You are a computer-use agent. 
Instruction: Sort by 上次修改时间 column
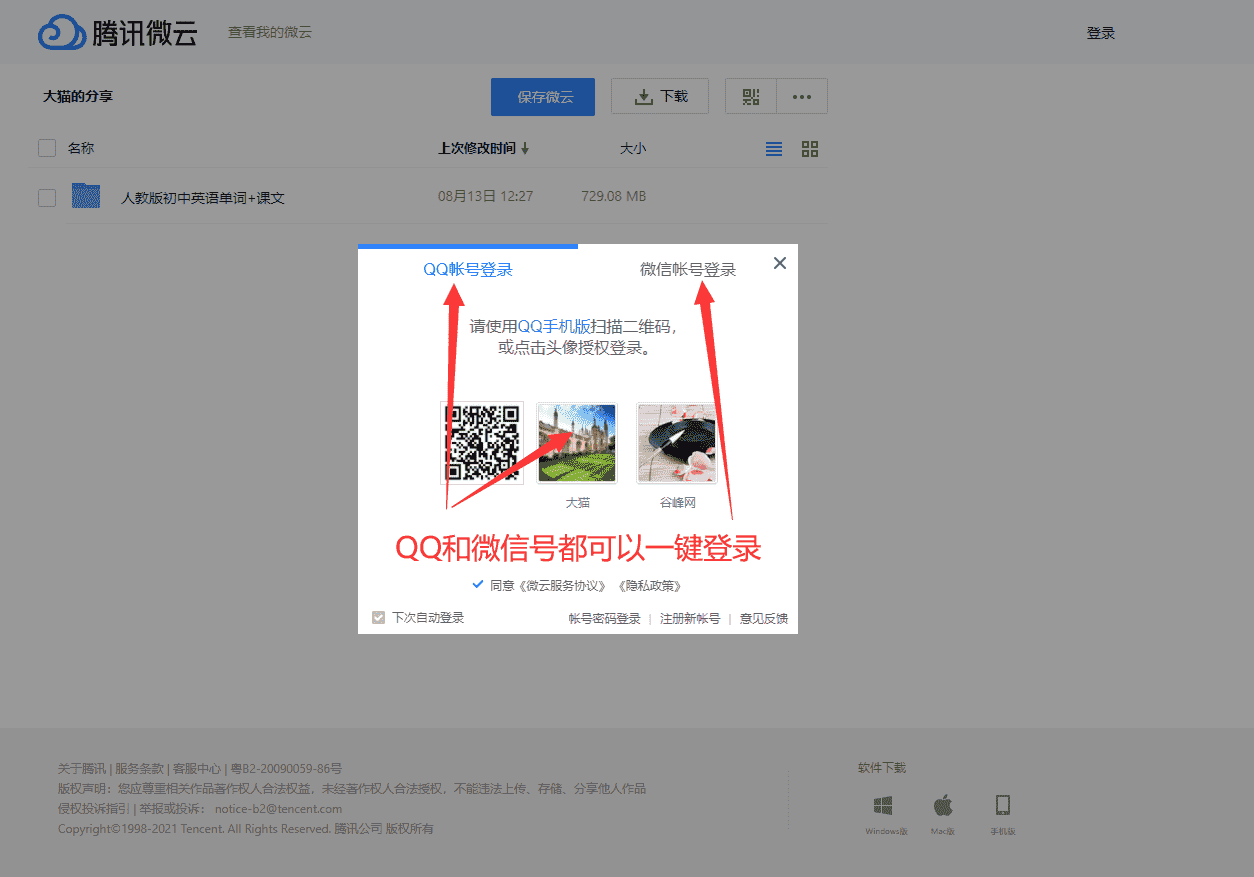tap(484, 148)
